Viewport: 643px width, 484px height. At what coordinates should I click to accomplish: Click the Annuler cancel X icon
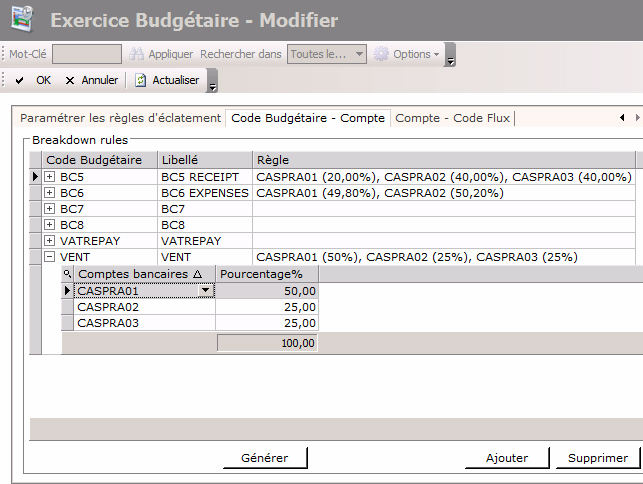70,80
